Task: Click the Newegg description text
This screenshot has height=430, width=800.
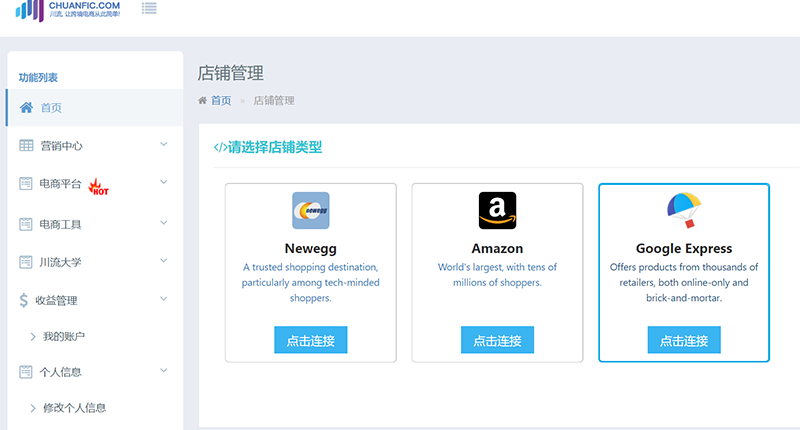Action: pos(311,282)
